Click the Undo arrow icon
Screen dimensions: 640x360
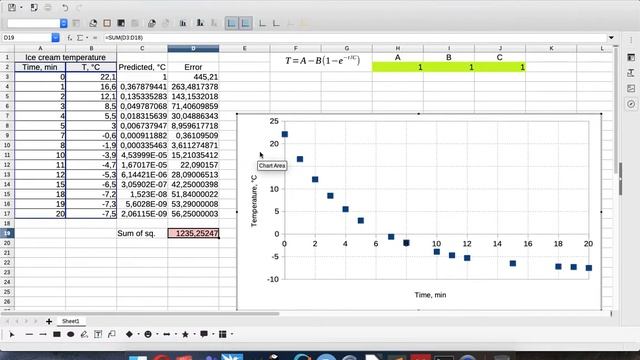coord(65,7)
